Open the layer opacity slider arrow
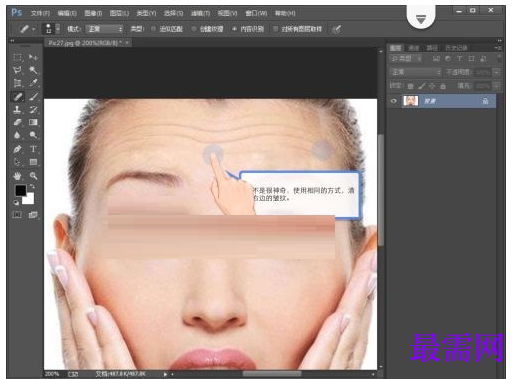The image size is (522, 379). 497,72
